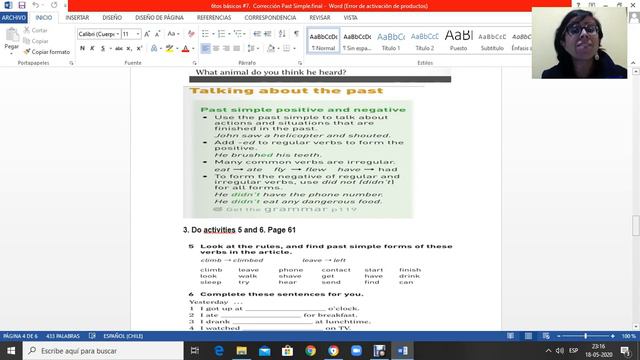Increase font size with grow font icon

pyautogui.click(x=147, y=34)
